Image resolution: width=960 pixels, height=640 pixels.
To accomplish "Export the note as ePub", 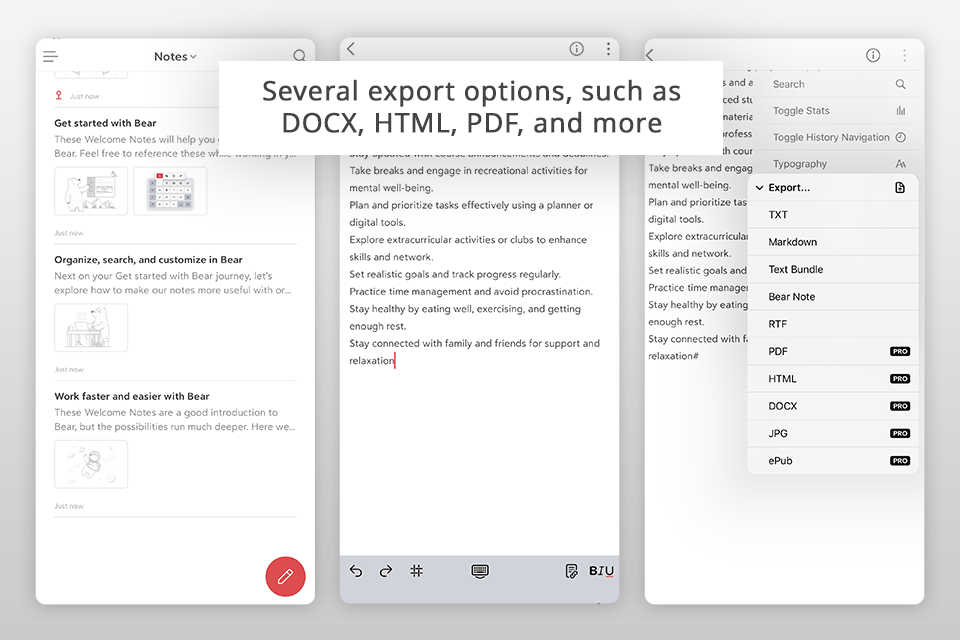I will 833,461.
